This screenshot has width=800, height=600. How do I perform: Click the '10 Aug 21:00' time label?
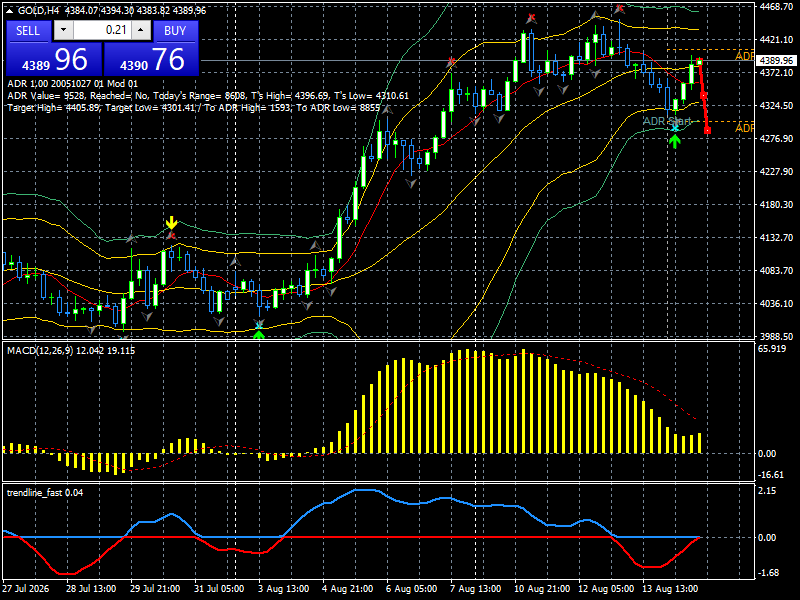541,588
